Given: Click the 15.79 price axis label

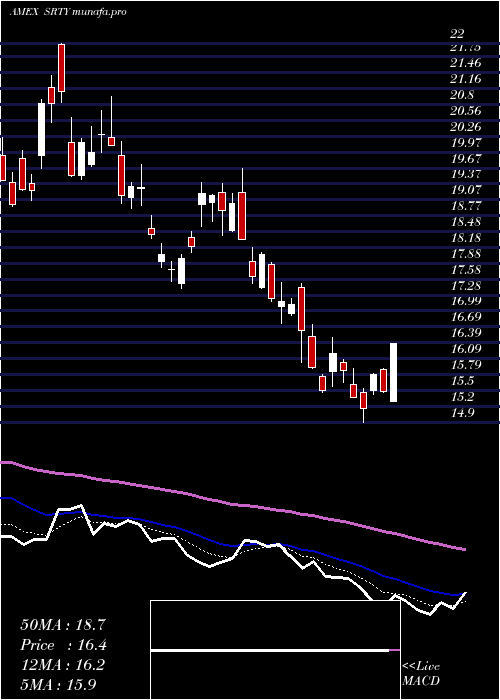Looking at the screenshot, I should pos(465,364).
